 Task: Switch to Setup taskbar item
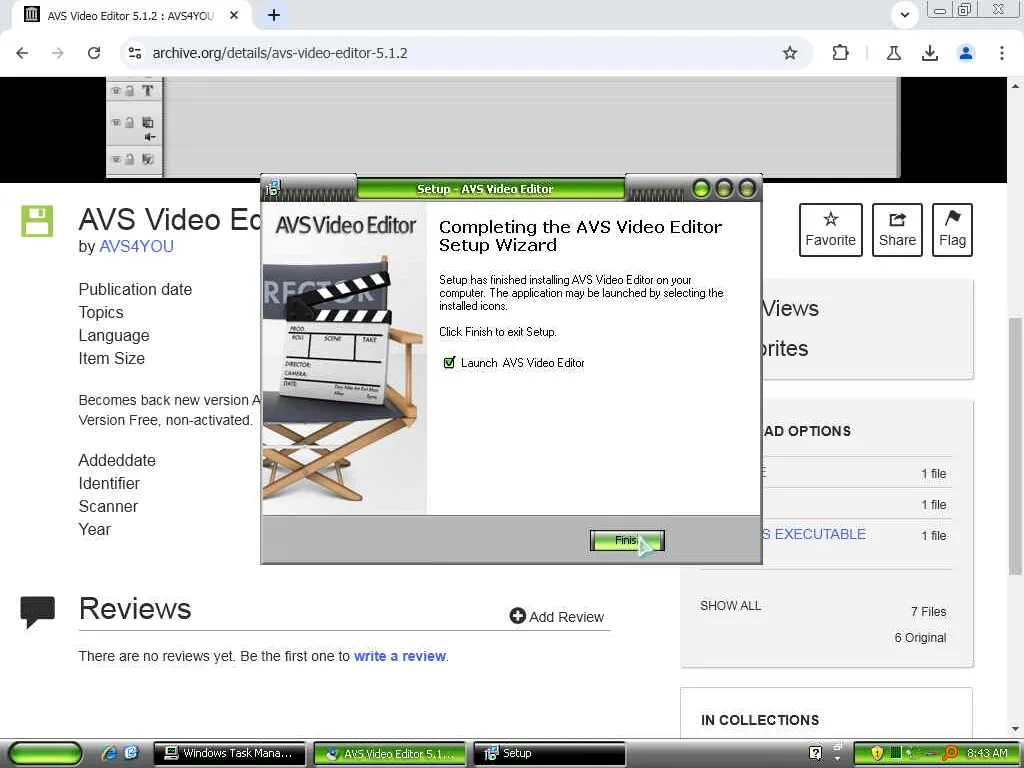[549, 753]
